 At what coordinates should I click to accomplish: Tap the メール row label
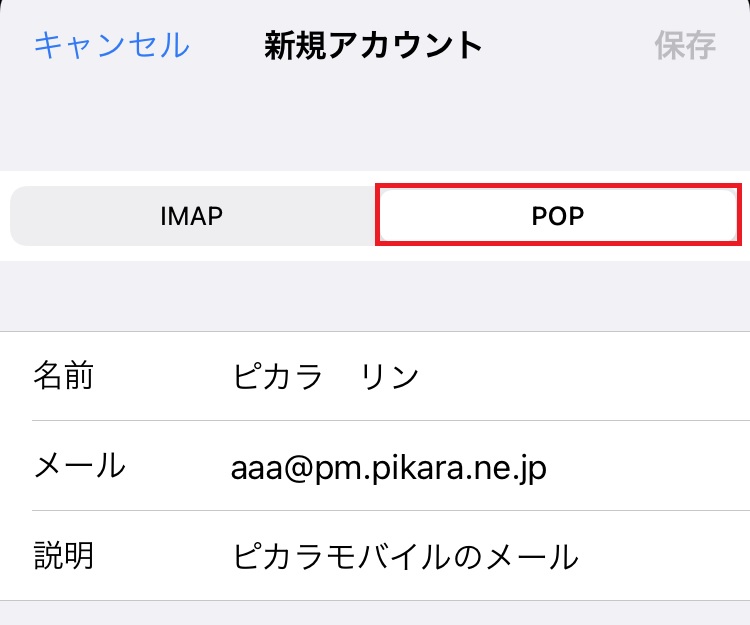click(79, 466)
